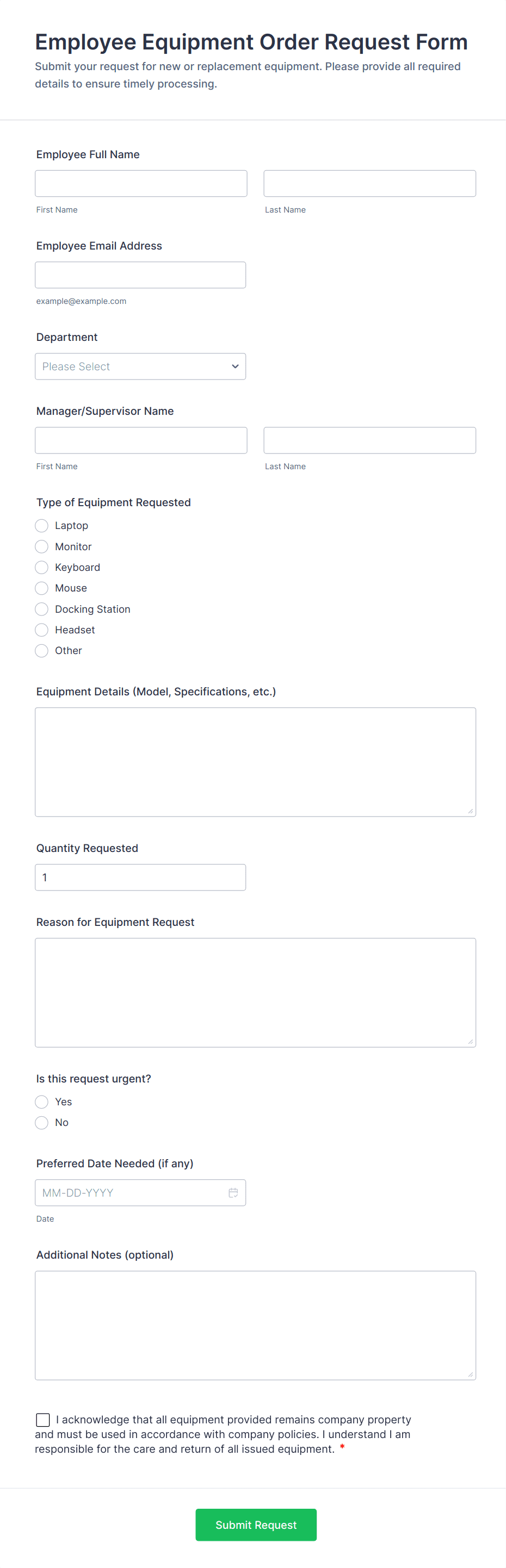Choose Other as equipment type
The width and height of the screenshot is (506, 1568).
pyautogui.click(x=41, y=650)
